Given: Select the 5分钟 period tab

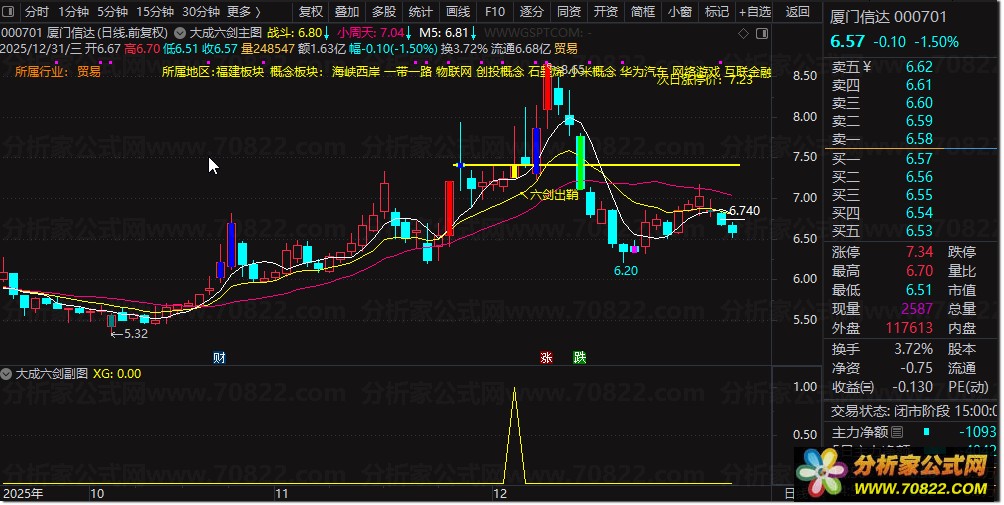Looking at the screenshot, I should [112, 12].
